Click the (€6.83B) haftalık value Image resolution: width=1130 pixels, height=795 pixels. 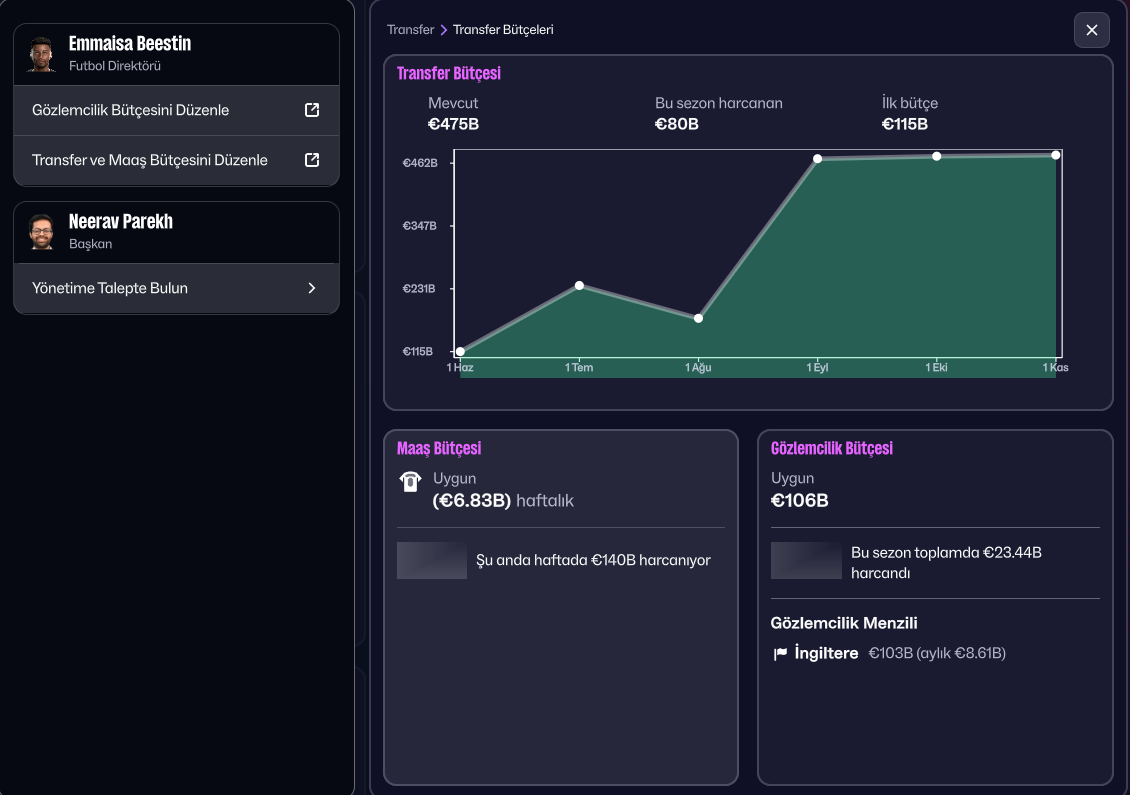(x=503, y=500)
